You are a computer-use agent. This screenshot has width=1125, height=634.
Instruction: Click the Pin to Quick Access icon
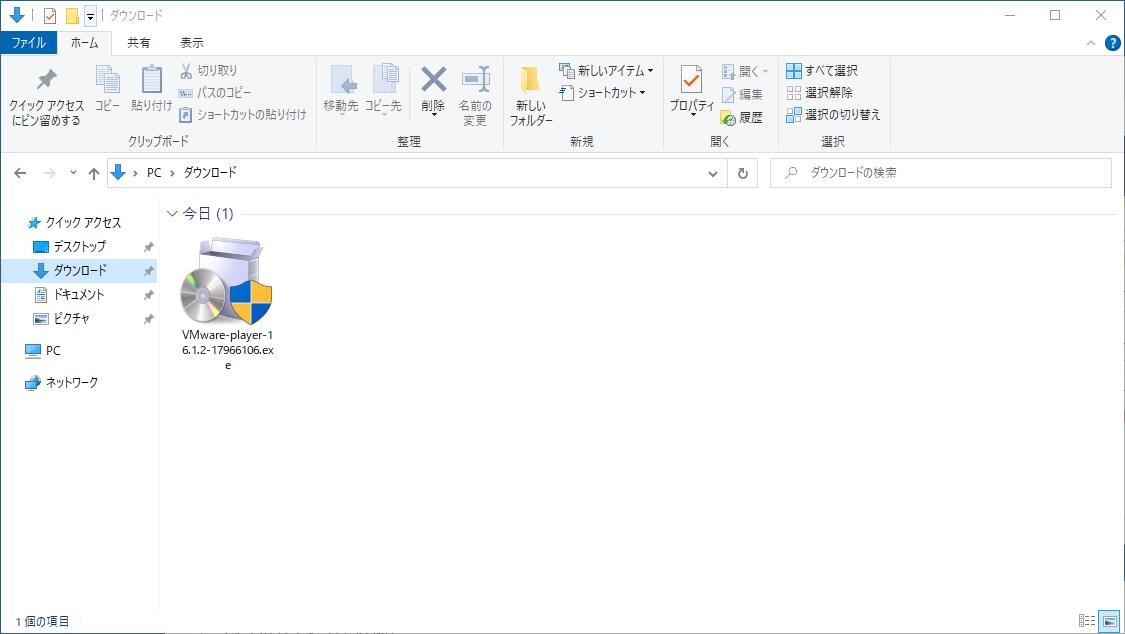pyautogui.click(x=46, y=96)
